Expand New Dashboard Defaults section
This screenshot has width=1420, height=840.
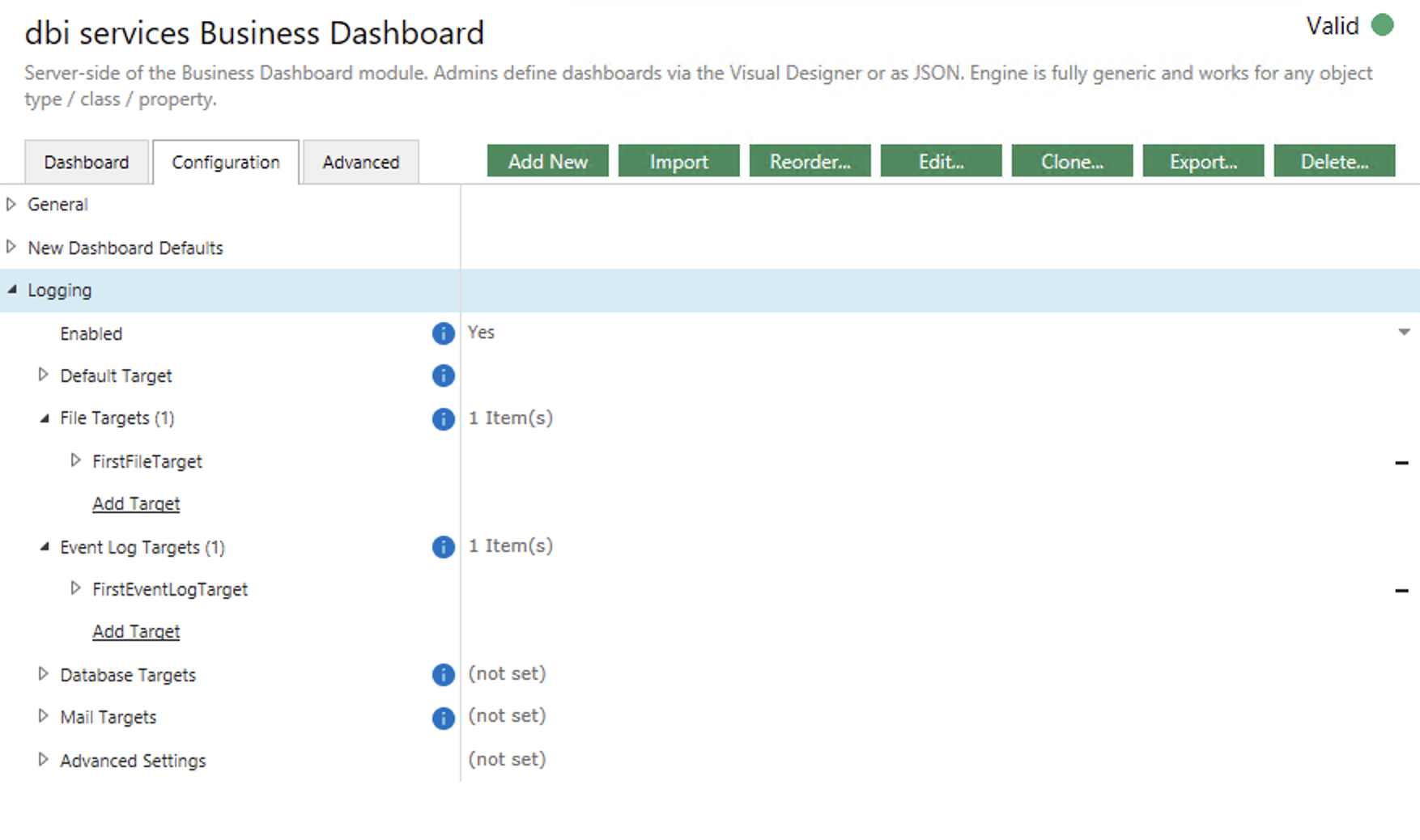(x=11, y=247)
